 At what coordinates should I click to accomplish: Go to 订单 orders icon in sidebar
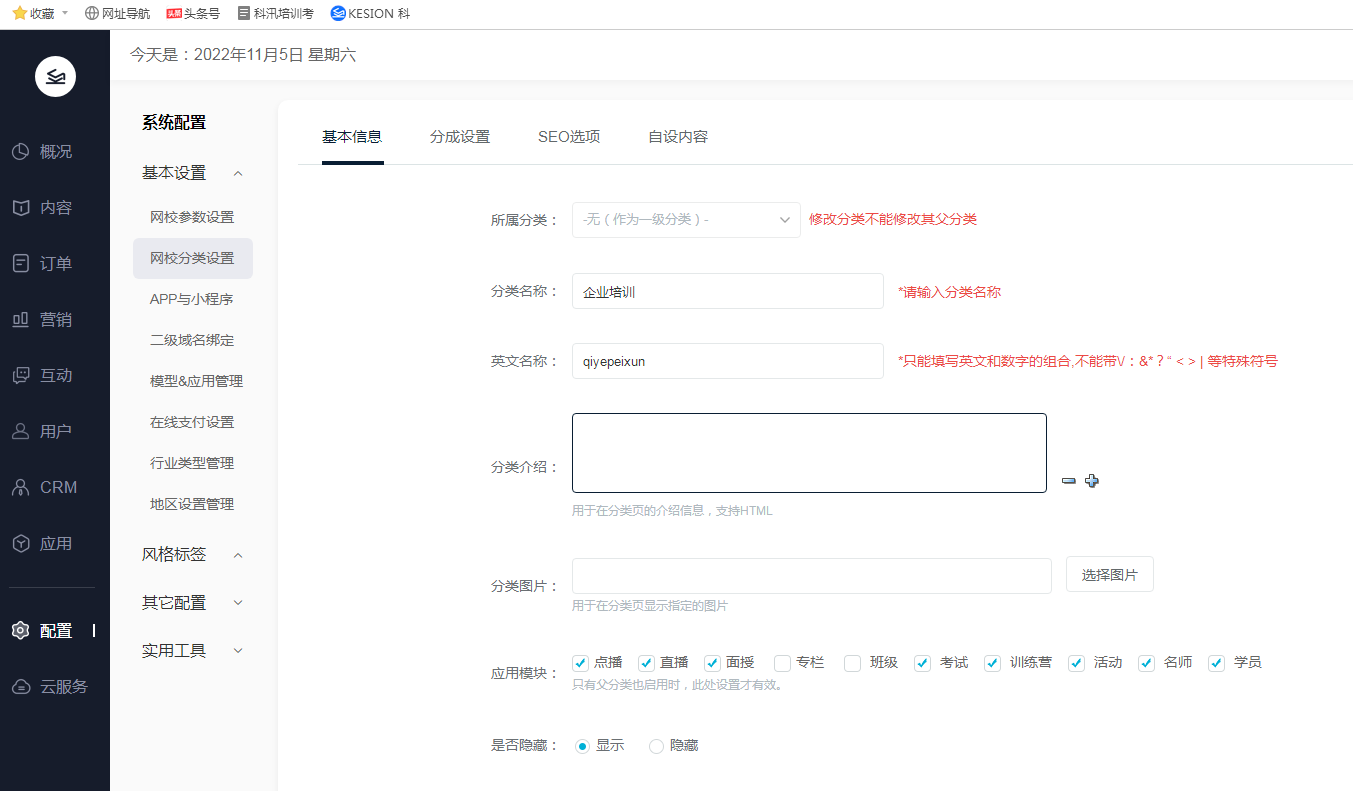[20, 264]
